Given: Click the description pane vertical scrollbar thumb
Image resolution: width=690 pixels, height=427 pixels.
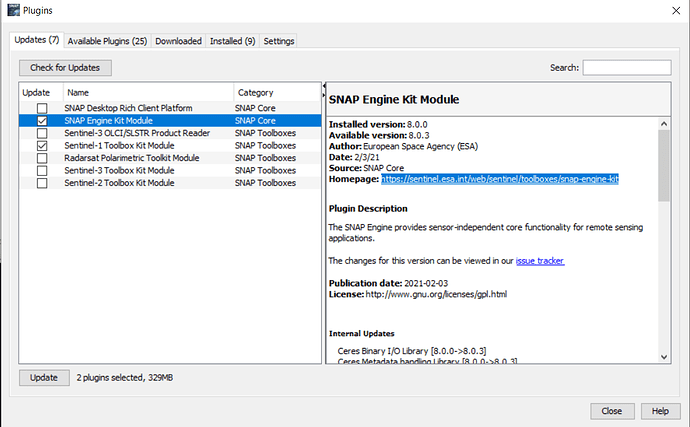Looking at the screenshot, I should tap(664, 166).
